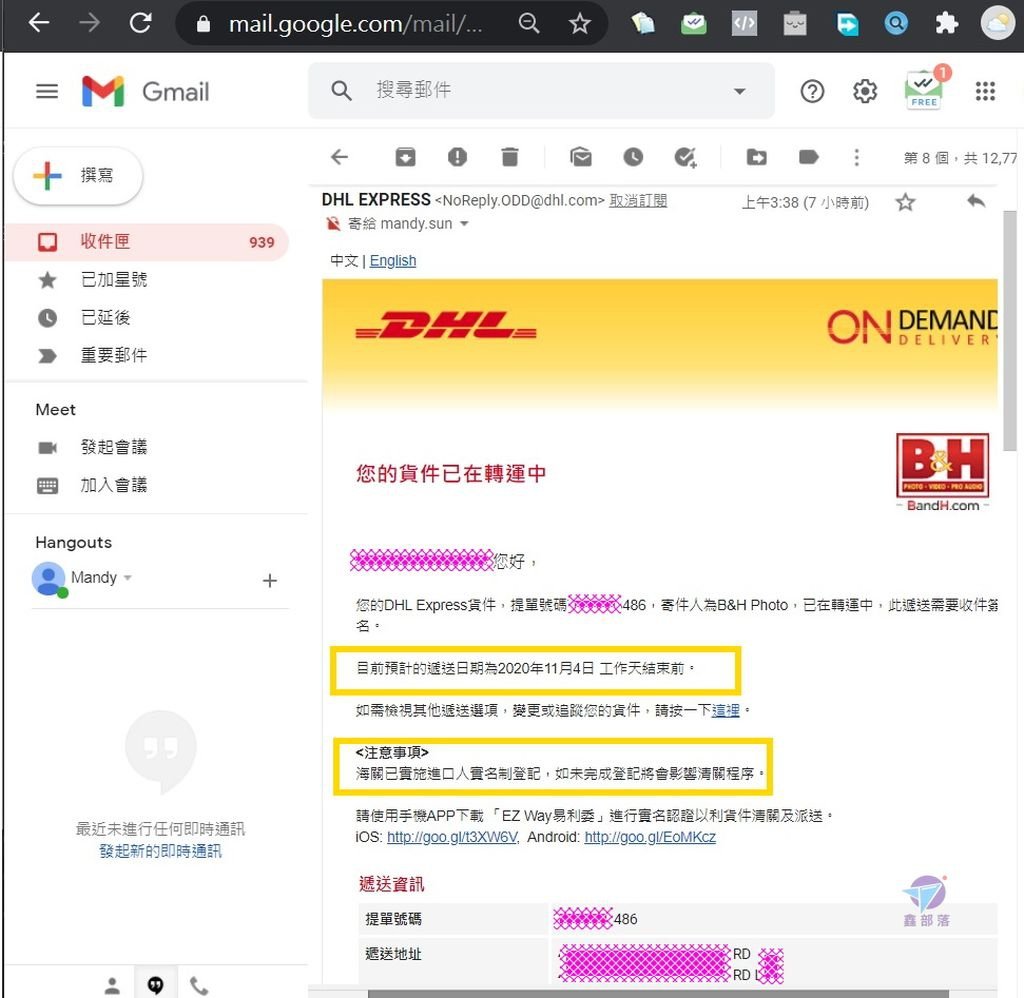Snooze this email with clock icon
Image resolution: width=1024 pixels, height=998 pixels.
point(633,157)
